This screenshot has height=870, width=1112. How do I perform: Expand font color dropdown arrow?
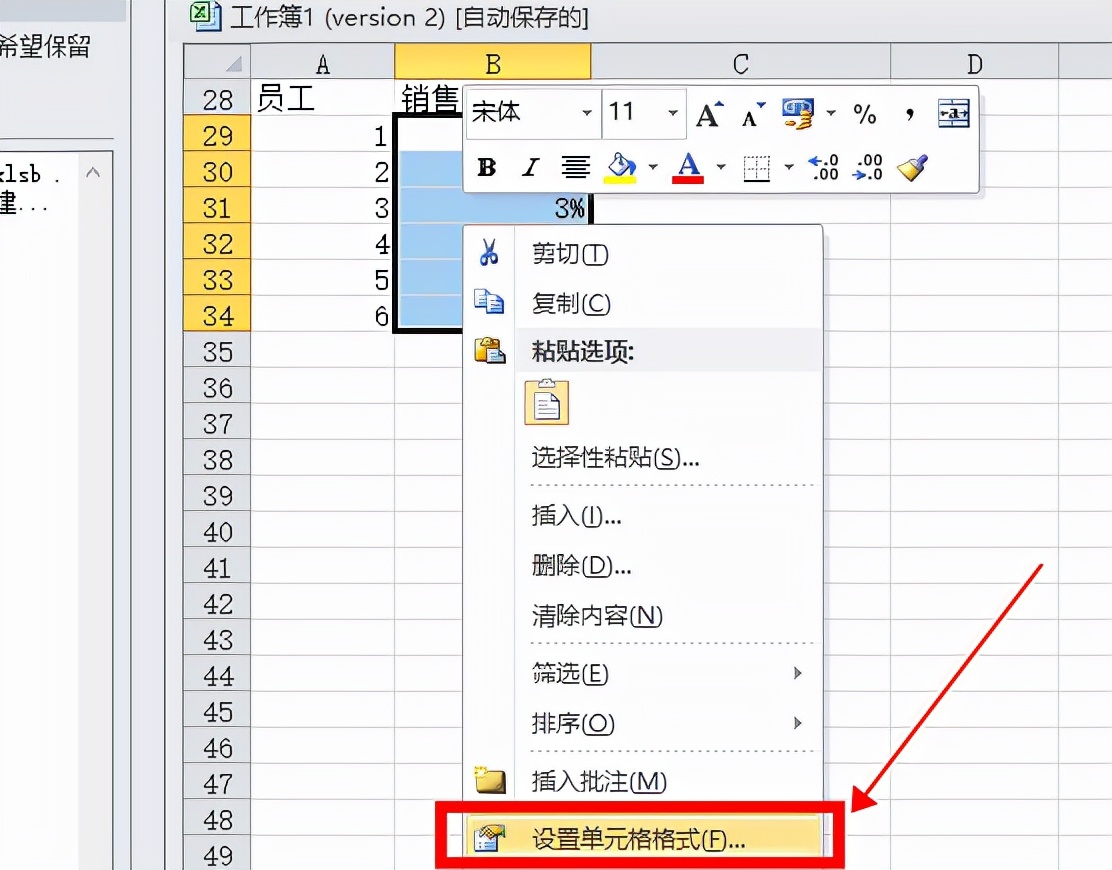tap(721, 168)
